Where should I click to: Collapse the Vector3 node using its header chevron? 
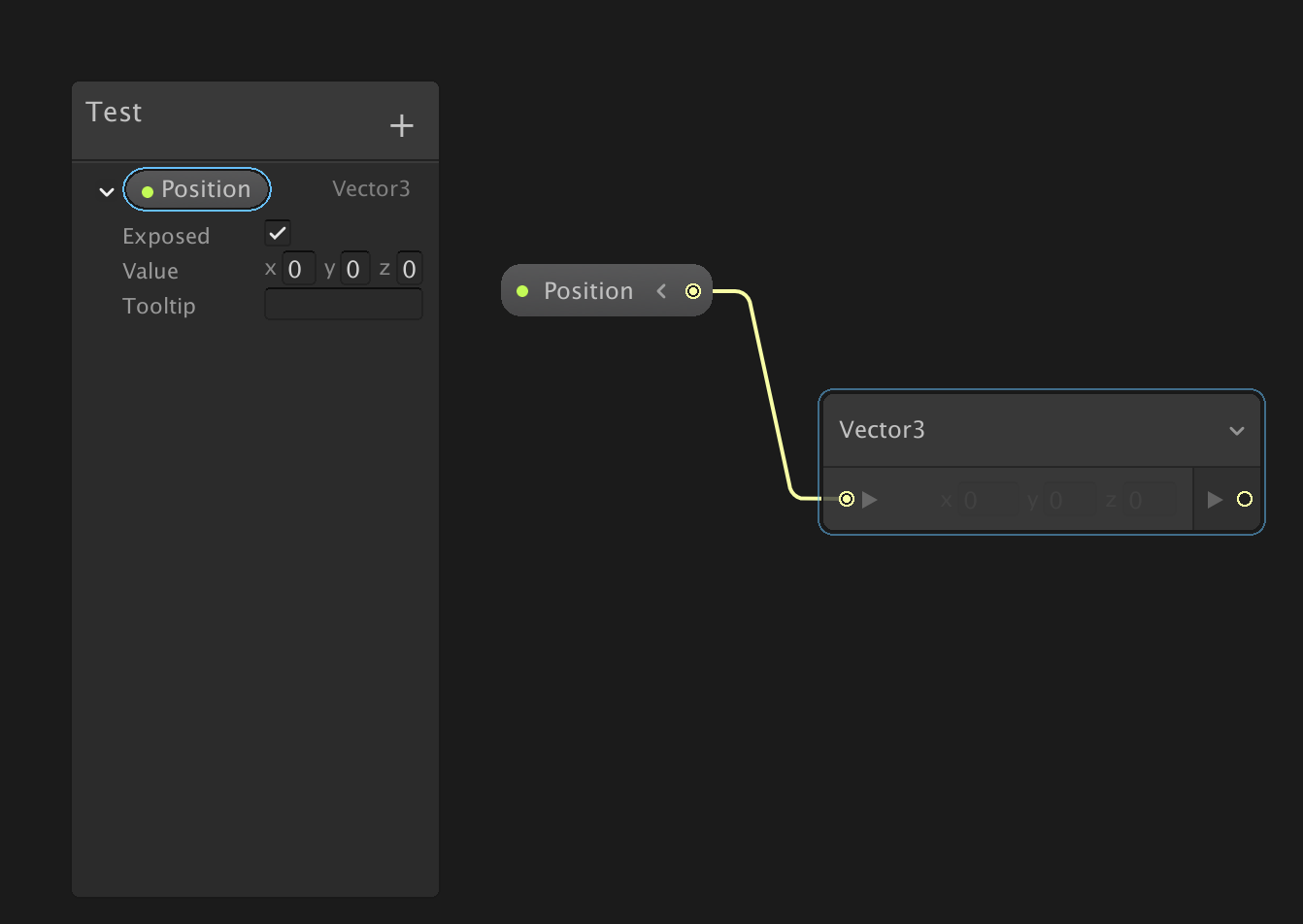tap(1236, 431)
